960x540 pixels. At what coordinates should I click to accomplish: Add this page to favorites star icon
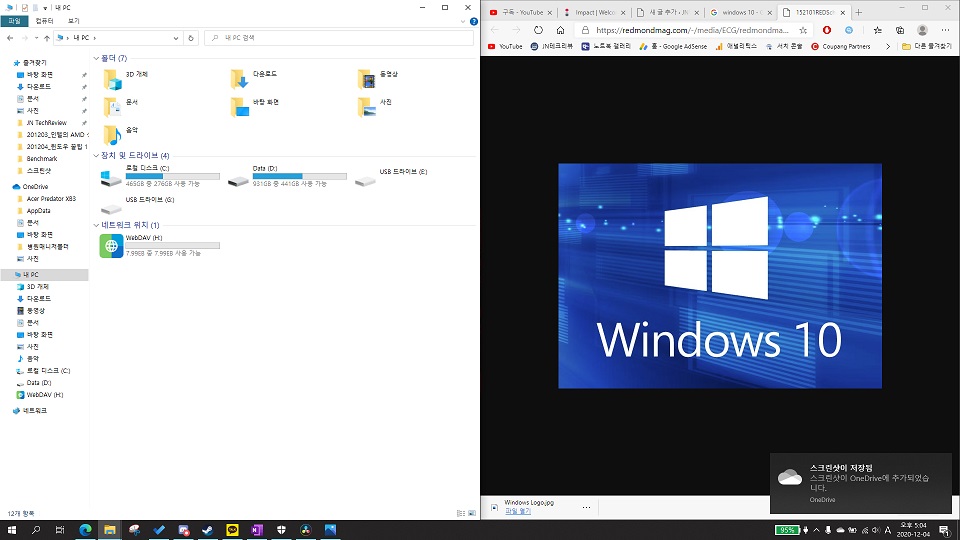(803, 30)
